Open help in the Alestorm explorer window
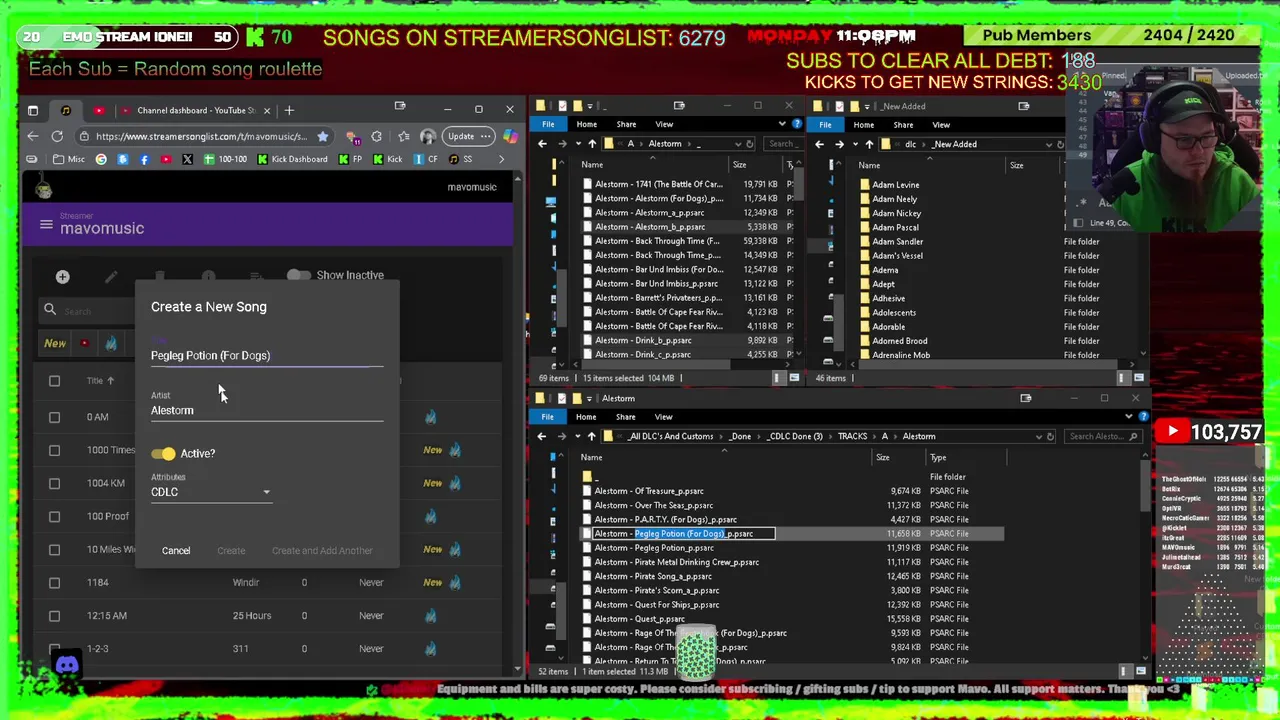Screen dimensions: 1280x720 pos(1143,416)
